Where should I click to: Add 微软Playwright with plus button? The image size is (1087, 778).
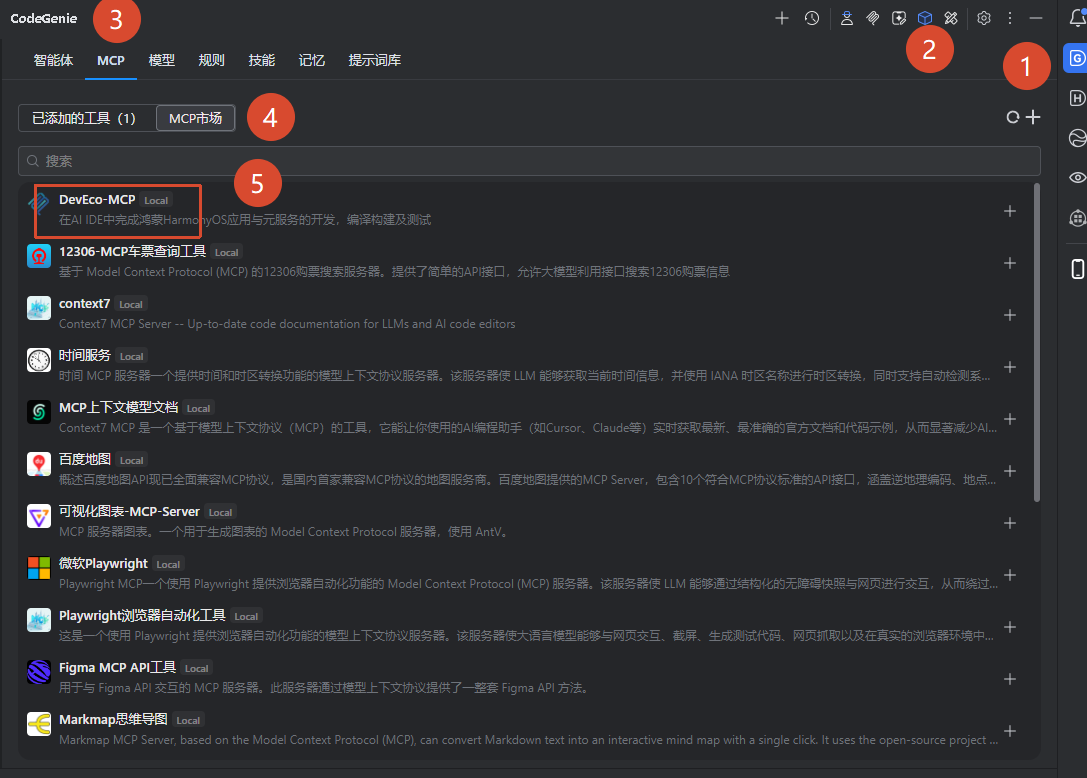click(1010, 575)
